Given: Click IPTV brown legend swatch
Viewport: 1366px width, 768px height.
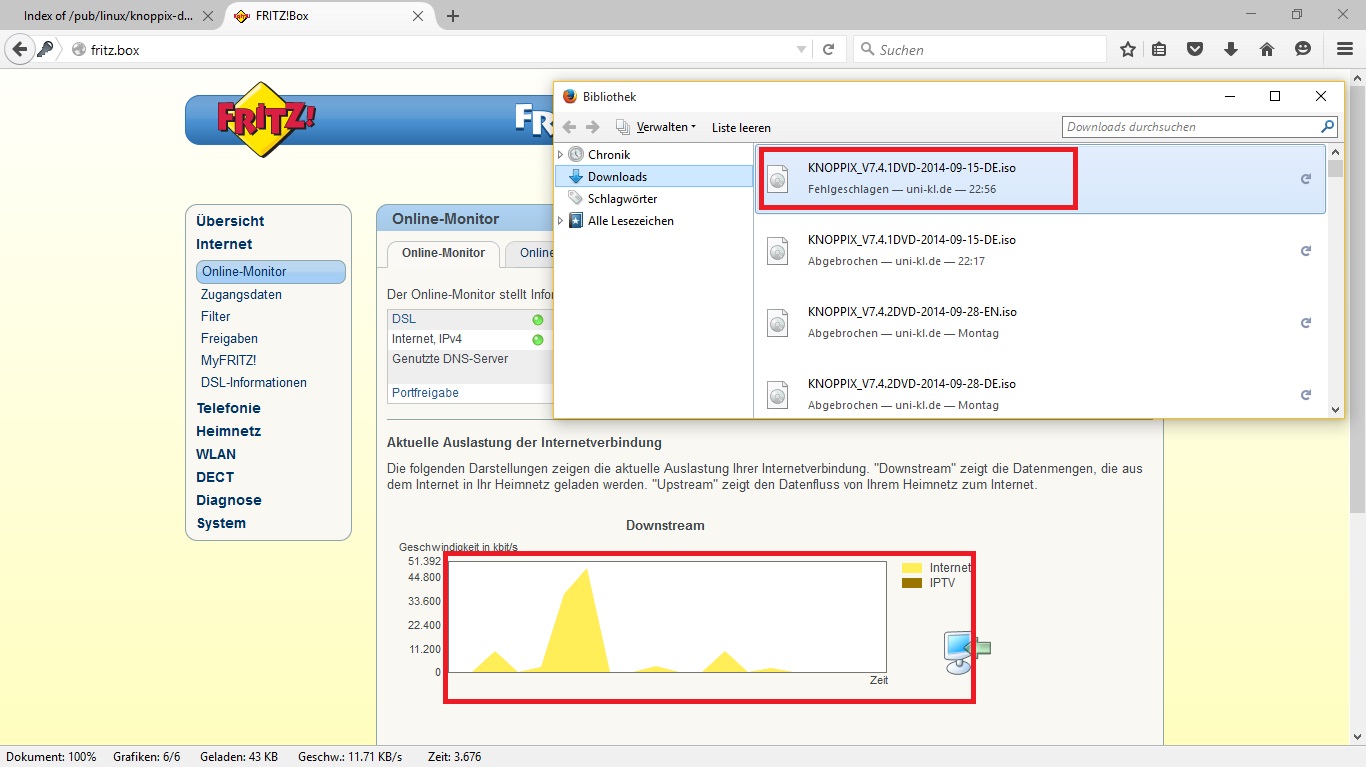Looking at the screenshot, I should coord(912,583).
